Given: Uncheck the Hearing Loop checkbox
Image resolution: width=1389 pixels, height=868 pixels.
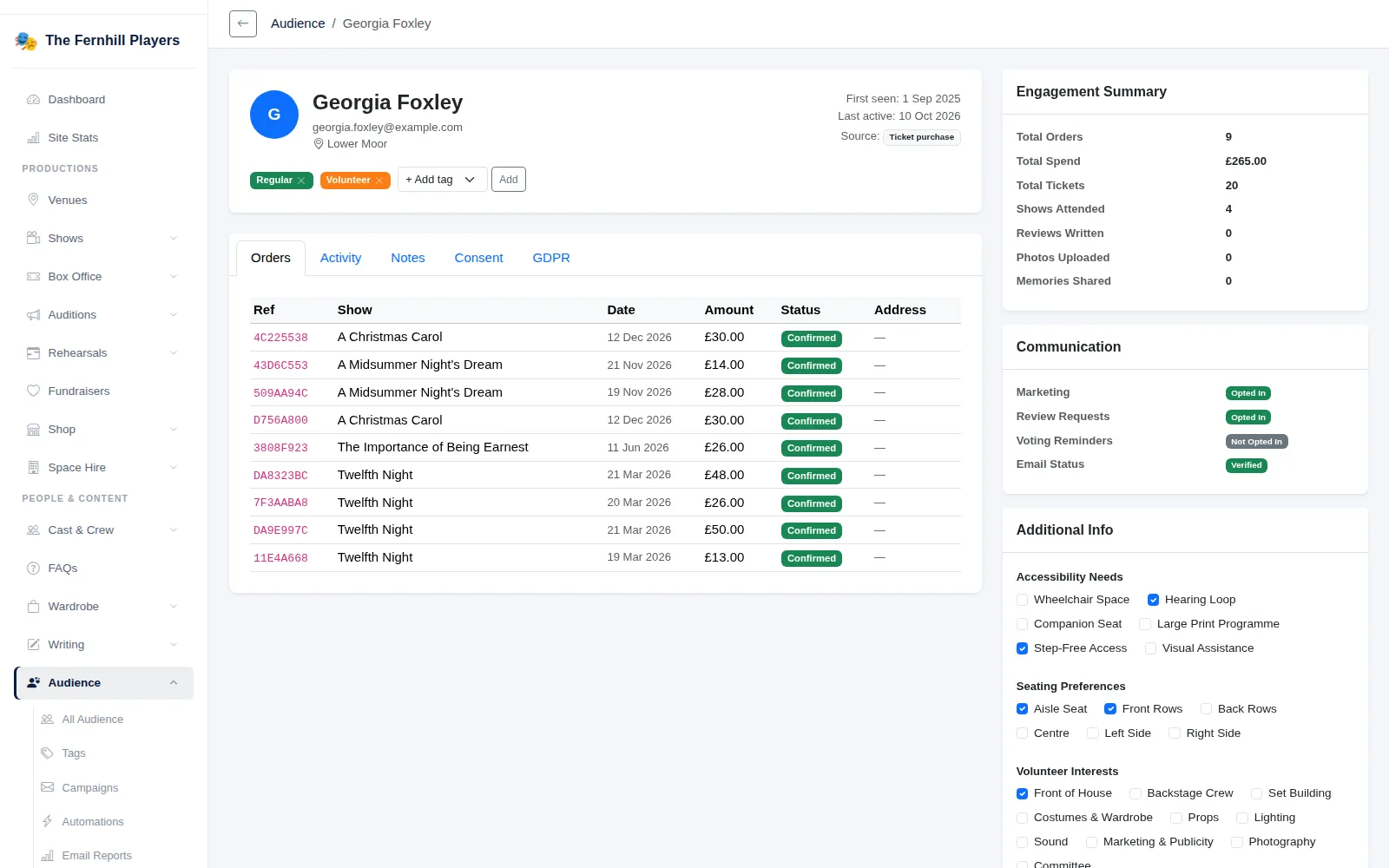Looking at the screenshot, I should [1153, 600].
